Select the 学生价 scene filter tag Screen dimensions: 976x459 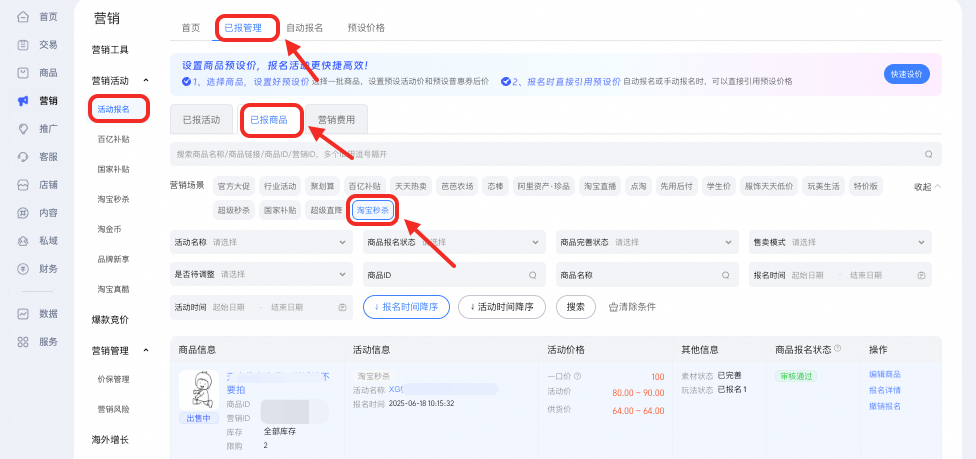point(718,186)
